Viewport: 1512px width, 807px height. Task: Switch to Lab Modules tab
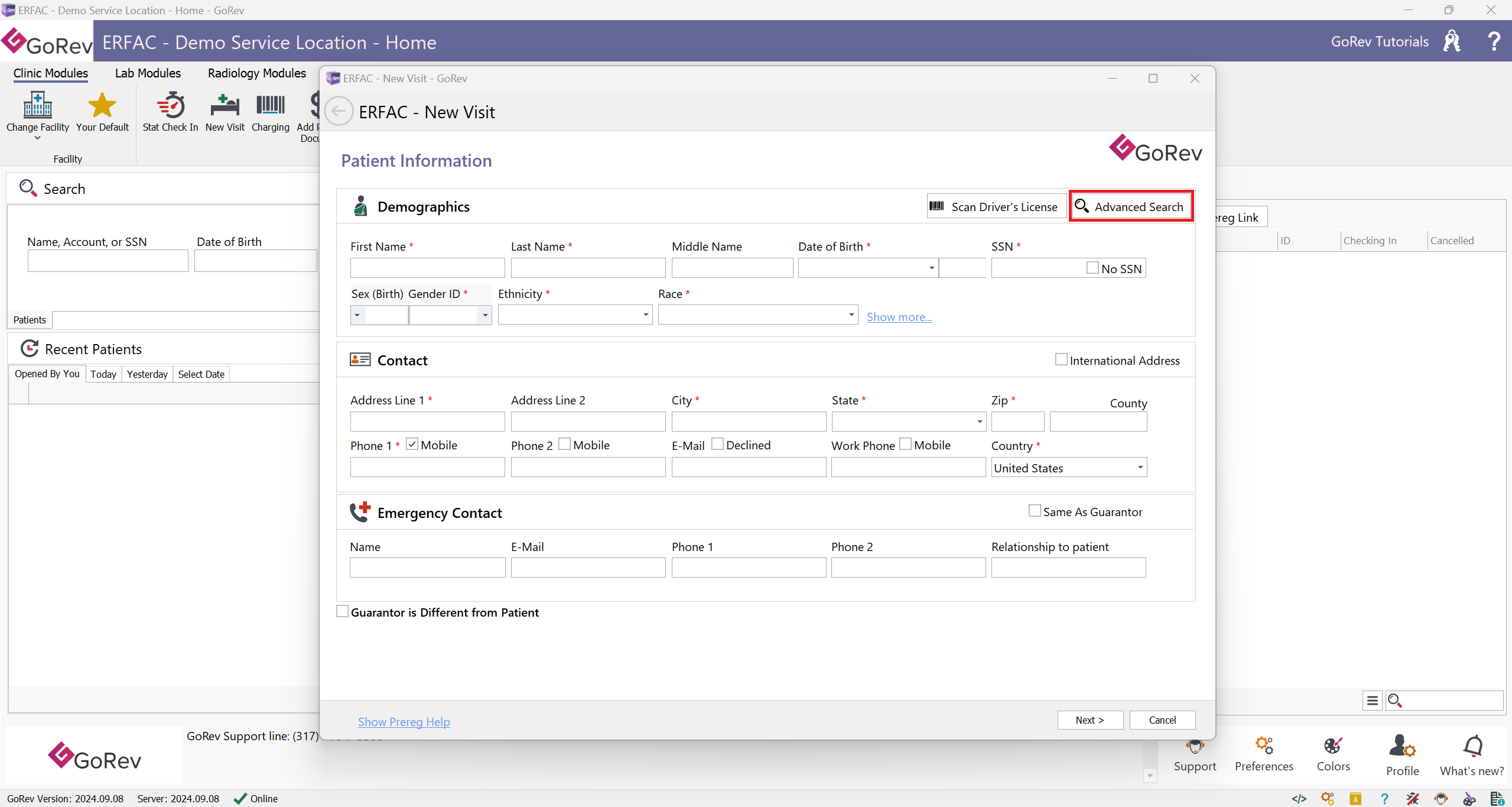tap(148, 73)
